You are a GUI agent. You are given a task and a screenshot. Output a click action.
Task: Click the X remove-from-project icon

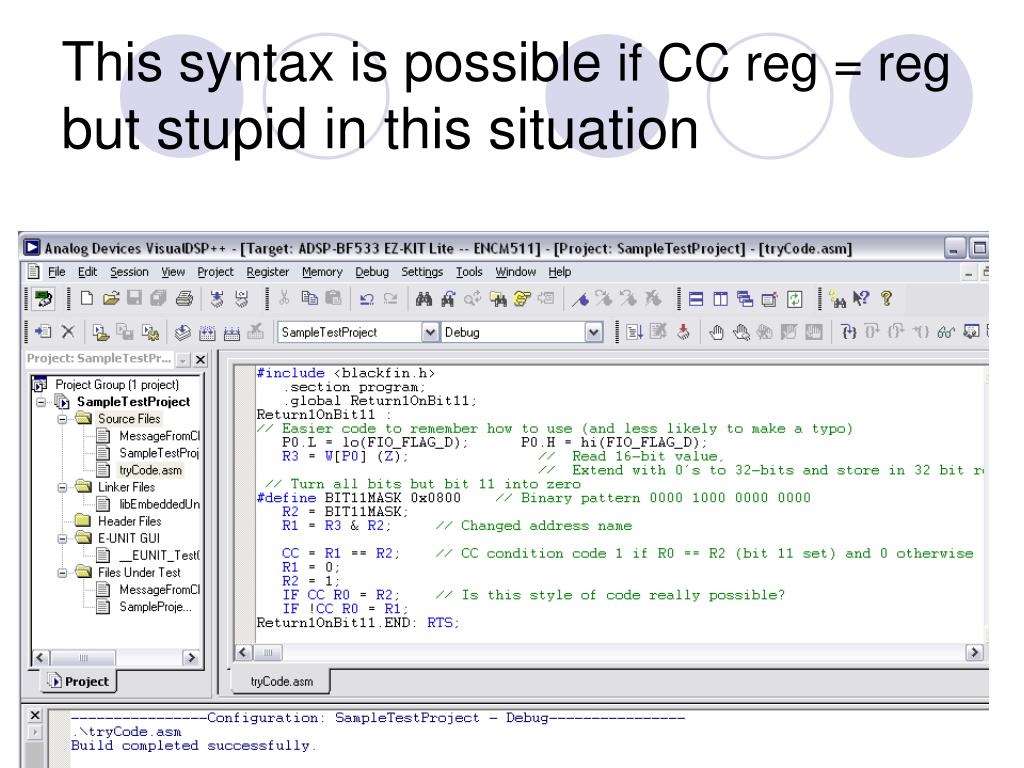68,332
